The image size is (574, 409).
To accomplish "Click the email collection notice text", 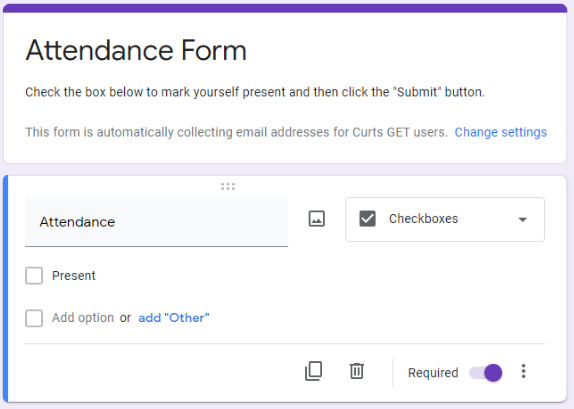I will tap(236, 132).
